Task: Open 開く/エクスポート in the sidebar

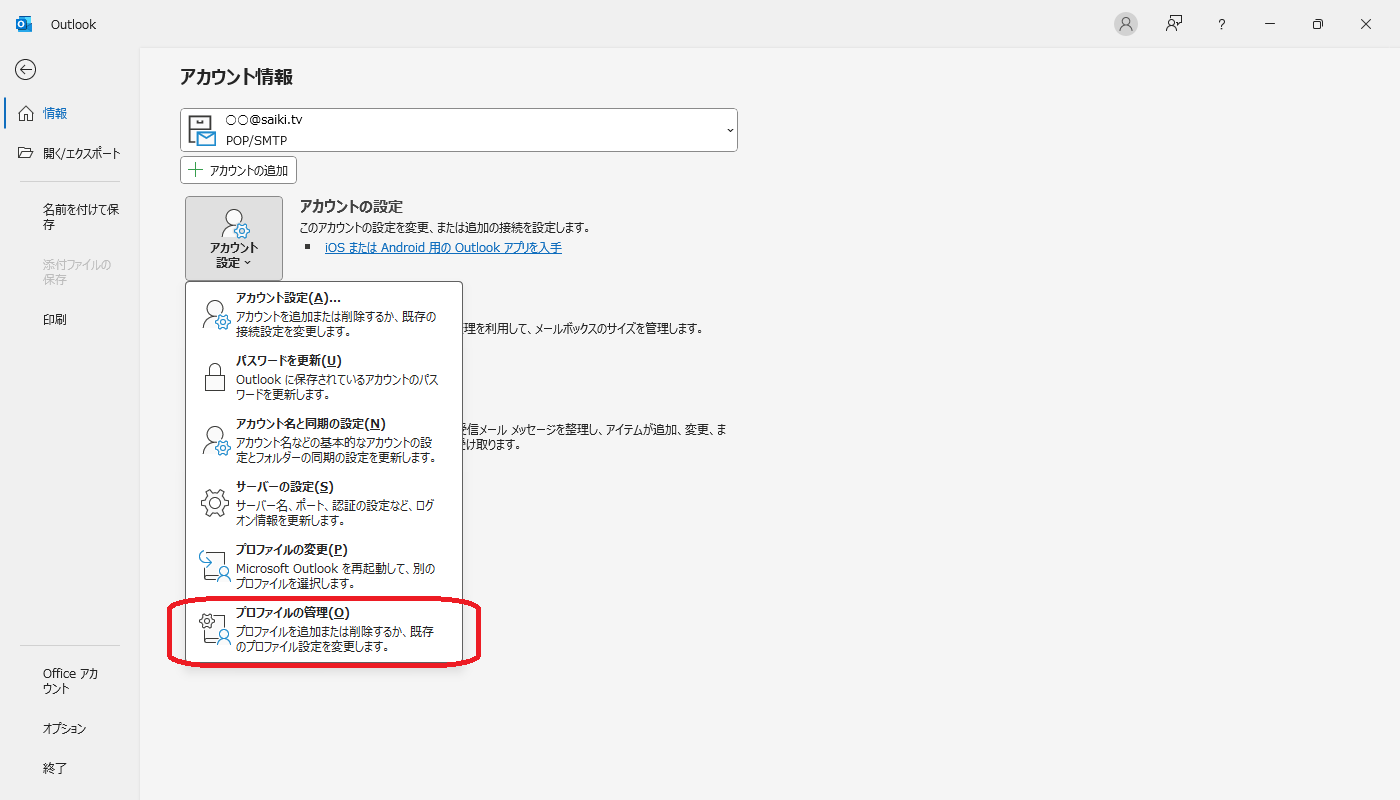Action: point(80,153)
